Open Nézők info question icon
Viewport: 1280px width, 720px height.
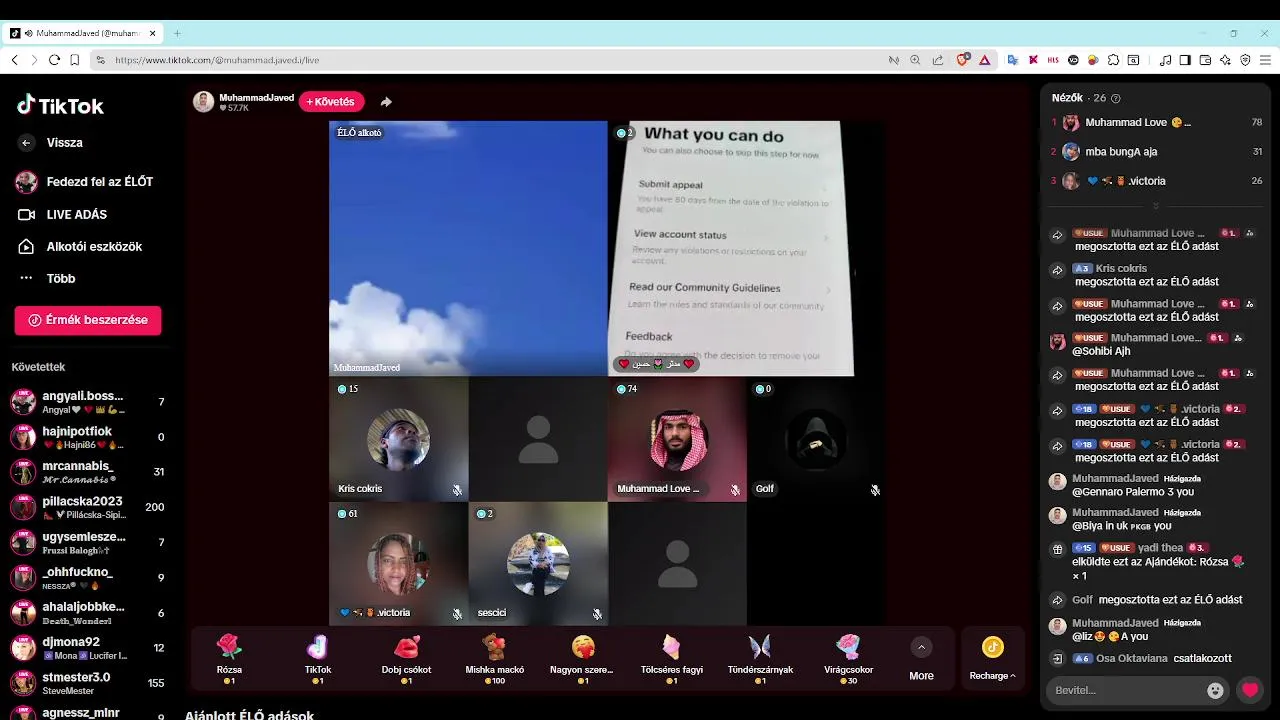point(1116,99)
